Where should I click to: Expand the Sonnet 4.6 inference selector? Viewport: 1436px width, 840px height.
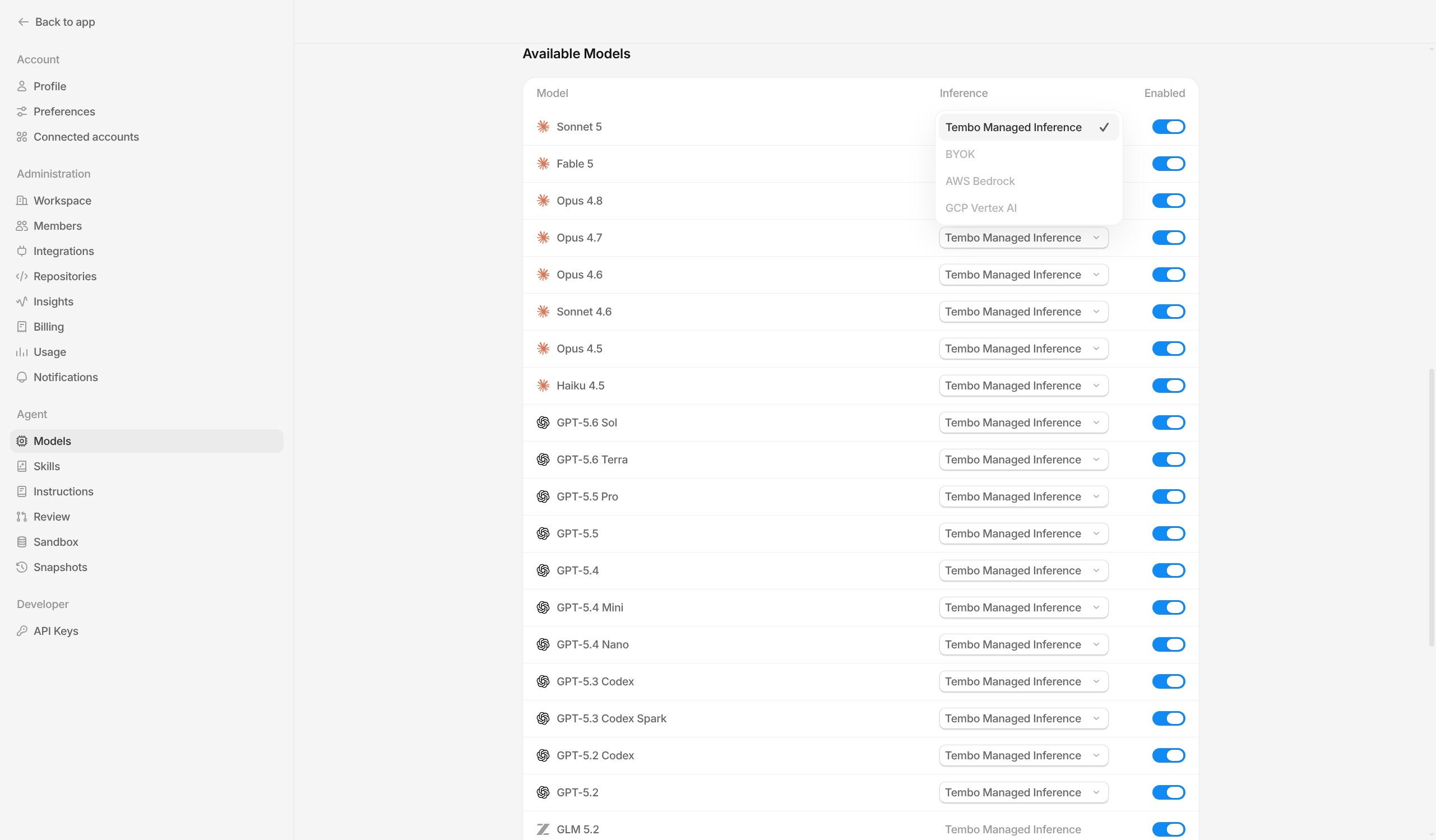tap(1023, 312)
